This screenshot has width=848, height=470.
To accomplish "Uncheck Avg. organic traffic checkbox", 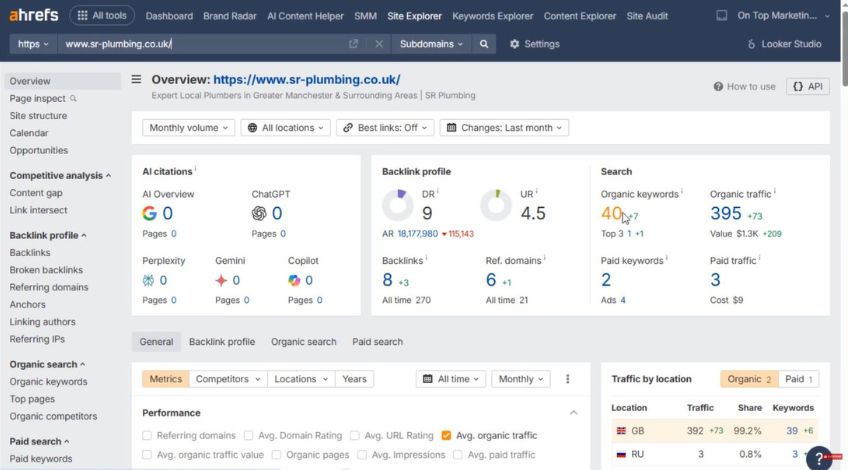I will coord(446,435).
